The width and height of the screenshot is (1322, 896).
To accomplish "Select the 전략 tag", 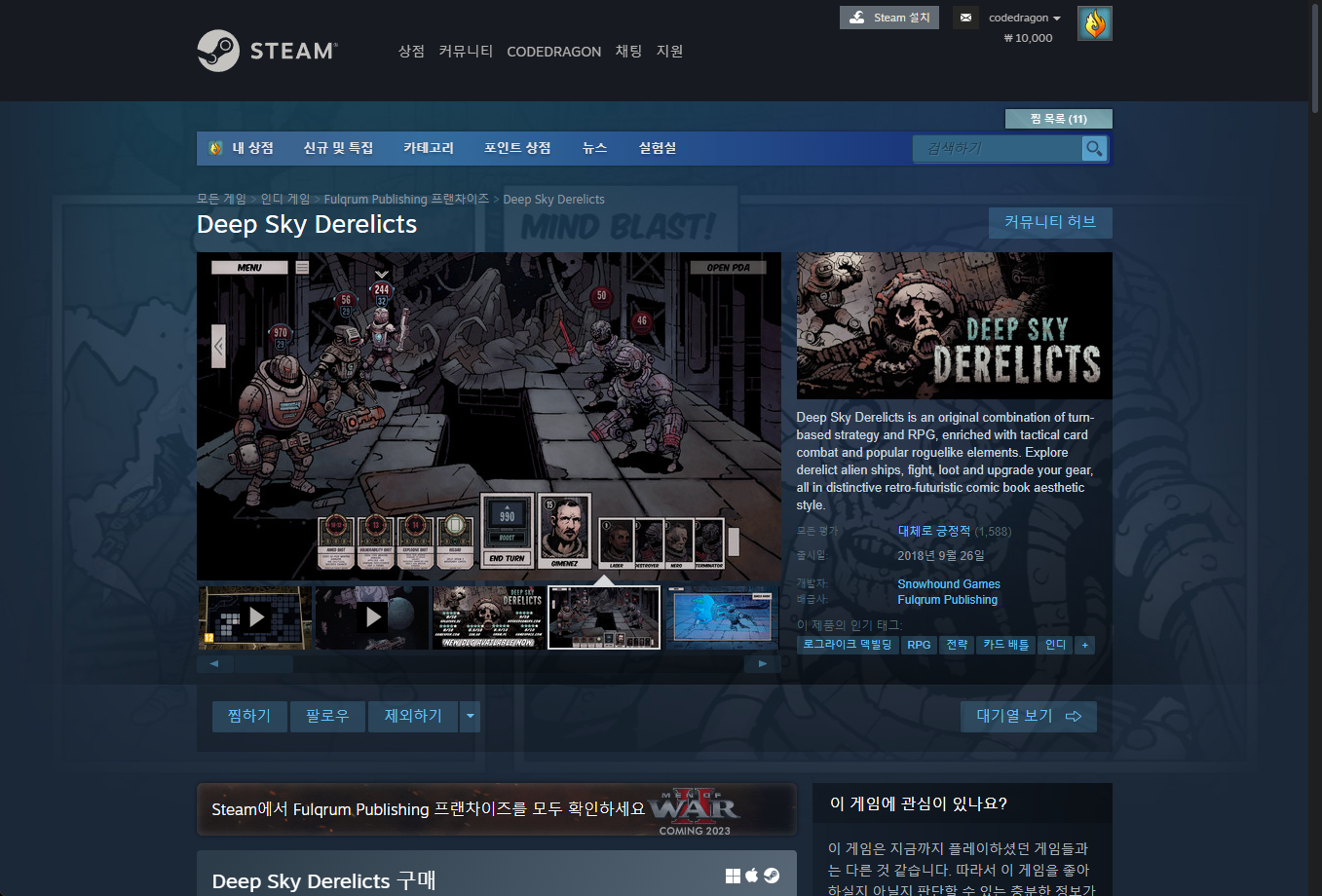I will tap(958, 645).
